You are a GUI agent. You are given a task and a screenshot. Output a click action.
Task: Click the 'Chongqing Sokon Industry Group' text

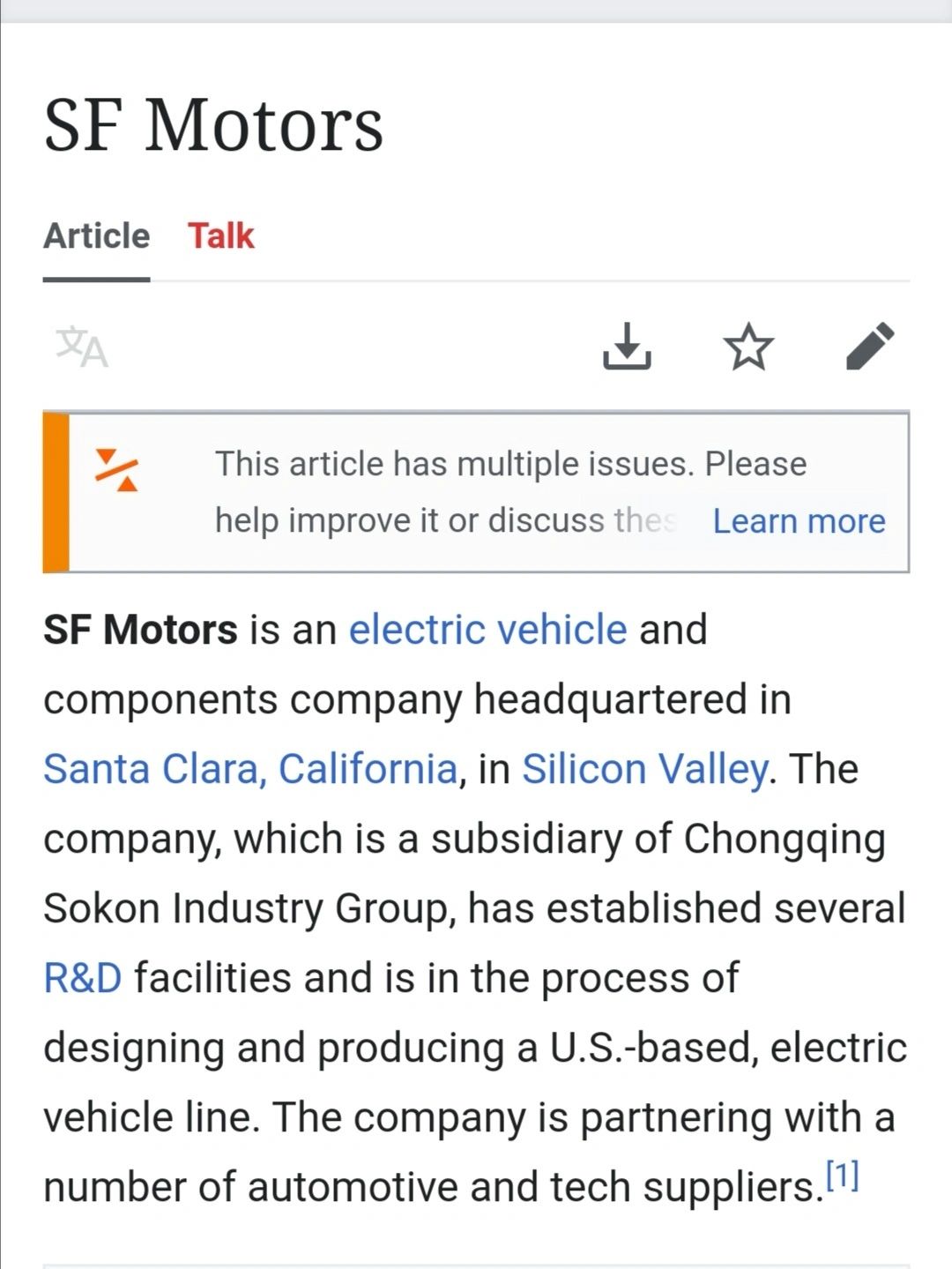[465, 873]
